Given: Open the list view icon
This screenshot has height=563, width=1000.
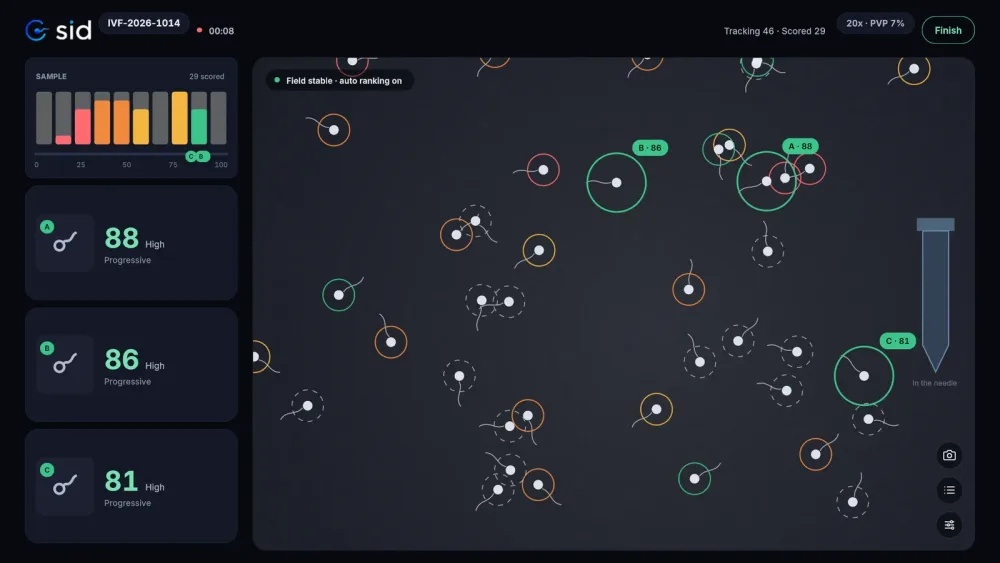Looking at the screenshot, I should click(949, 490).
